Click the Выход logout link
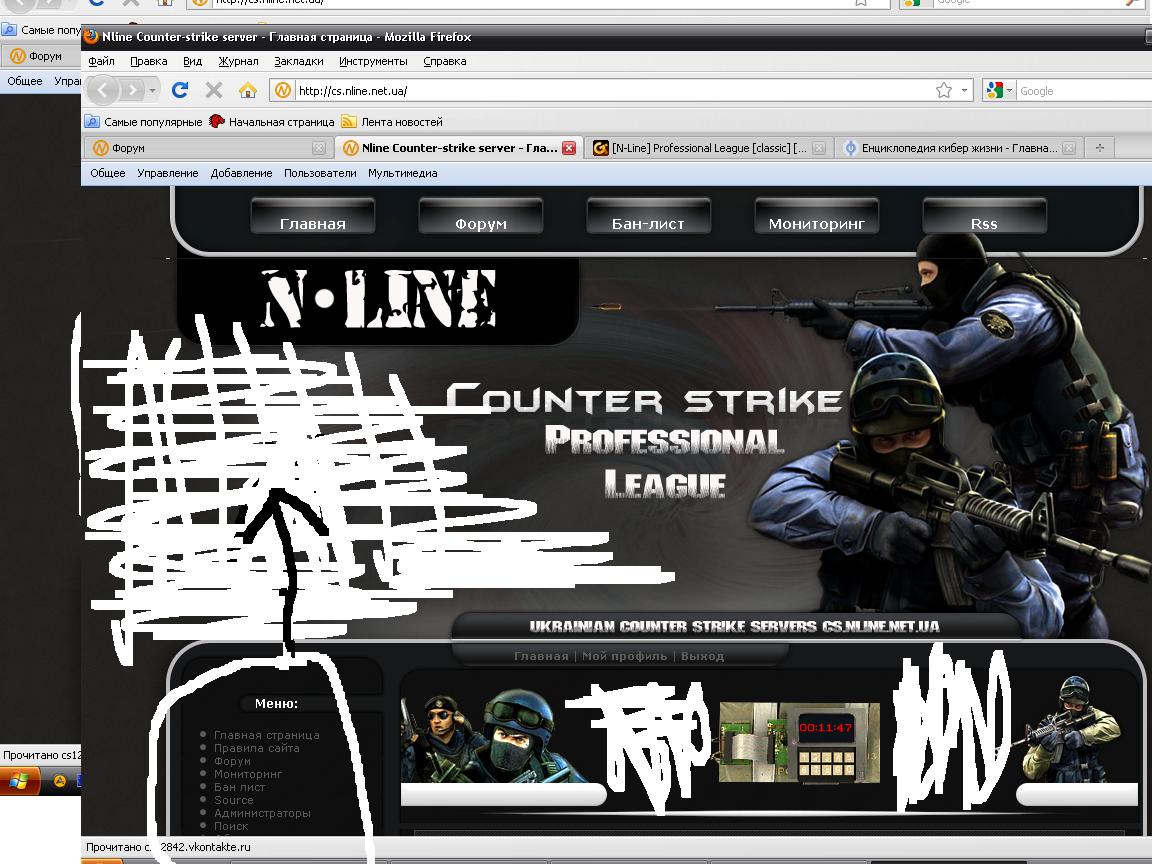1152x864 pixels. point(702,656)
